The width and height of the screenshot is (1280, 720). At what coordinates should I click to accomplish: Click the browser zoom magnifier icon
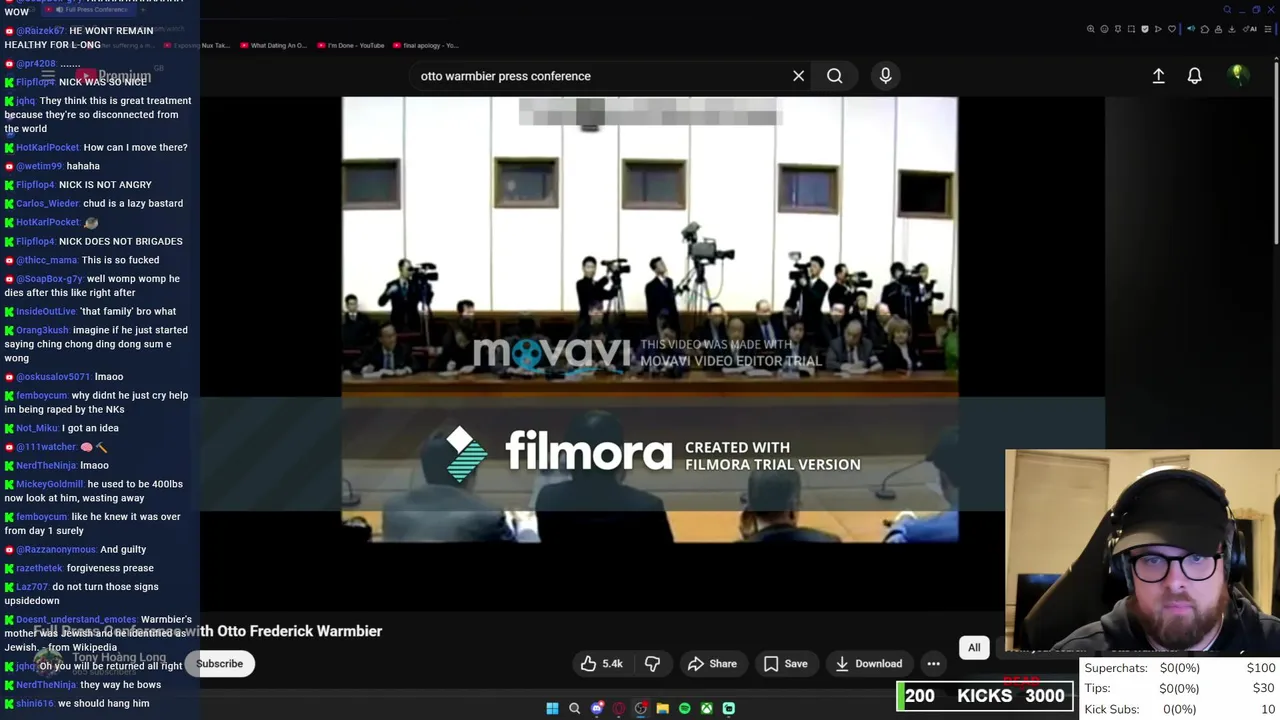pos(1090,29)
